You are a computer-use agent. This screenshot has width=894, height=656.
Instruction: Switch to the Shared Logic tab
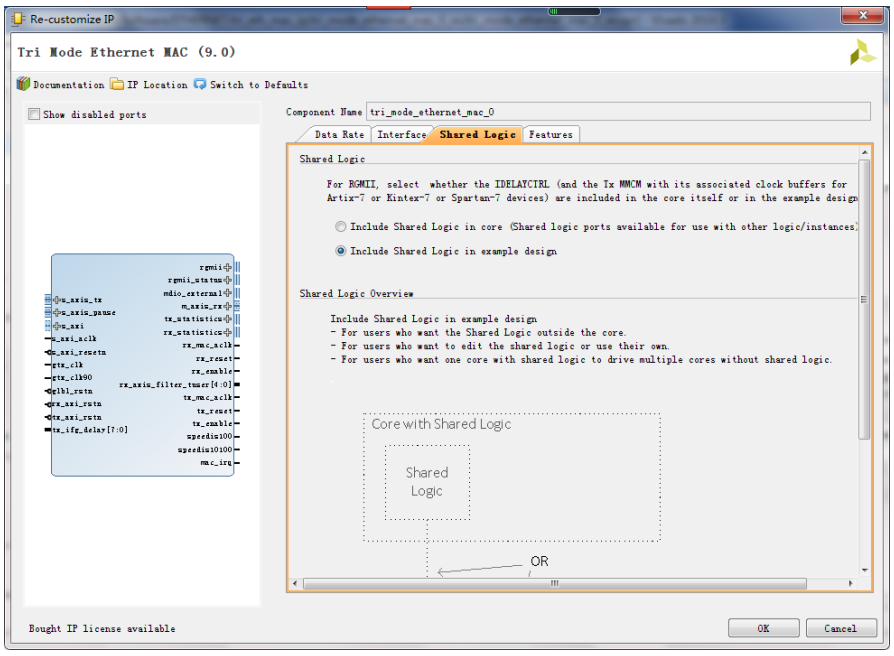pyautogui.click(x=477, y=135)
